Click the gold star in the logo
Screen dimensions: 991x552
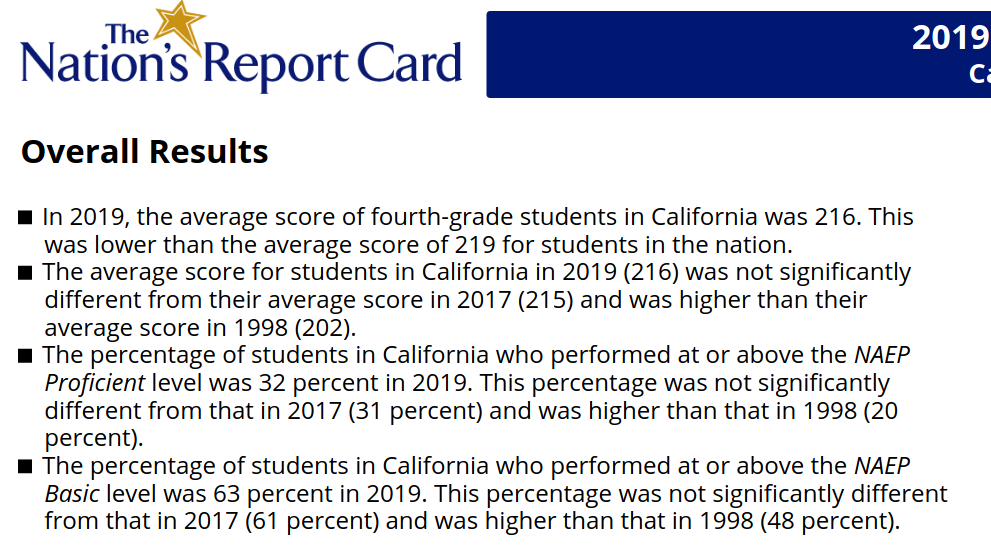178,22
